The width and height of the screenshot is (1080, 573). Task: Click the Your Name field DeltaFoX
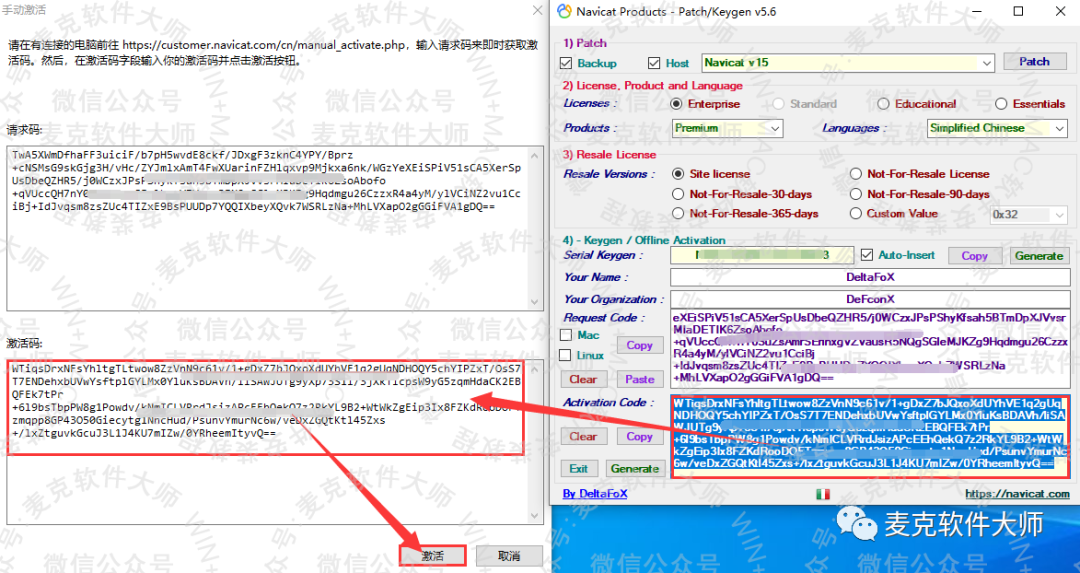click(x=870, y=277)
